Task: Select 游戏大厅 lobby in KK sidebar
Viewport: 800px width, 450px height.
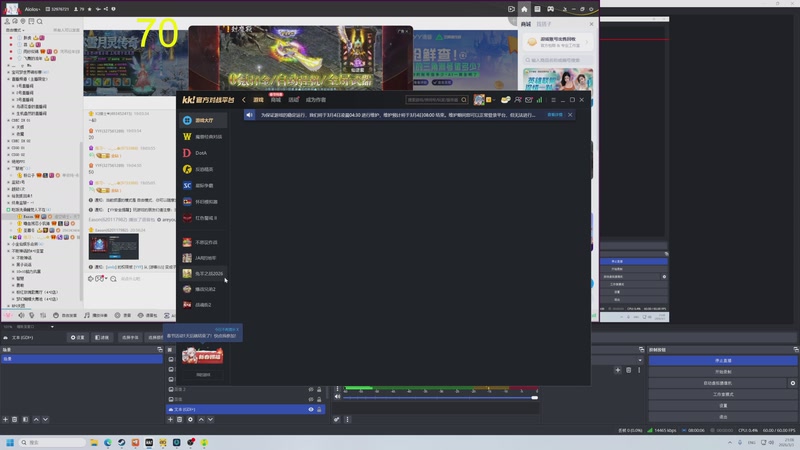Action: [203, 120]
